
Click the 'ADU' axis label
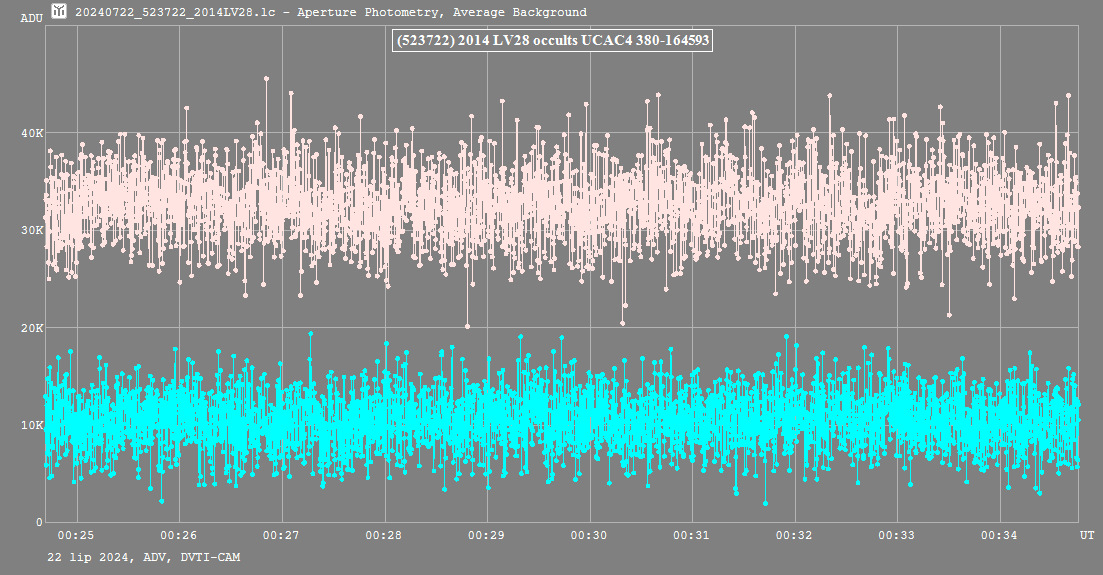pyautogui.click(x=32, y=18)
